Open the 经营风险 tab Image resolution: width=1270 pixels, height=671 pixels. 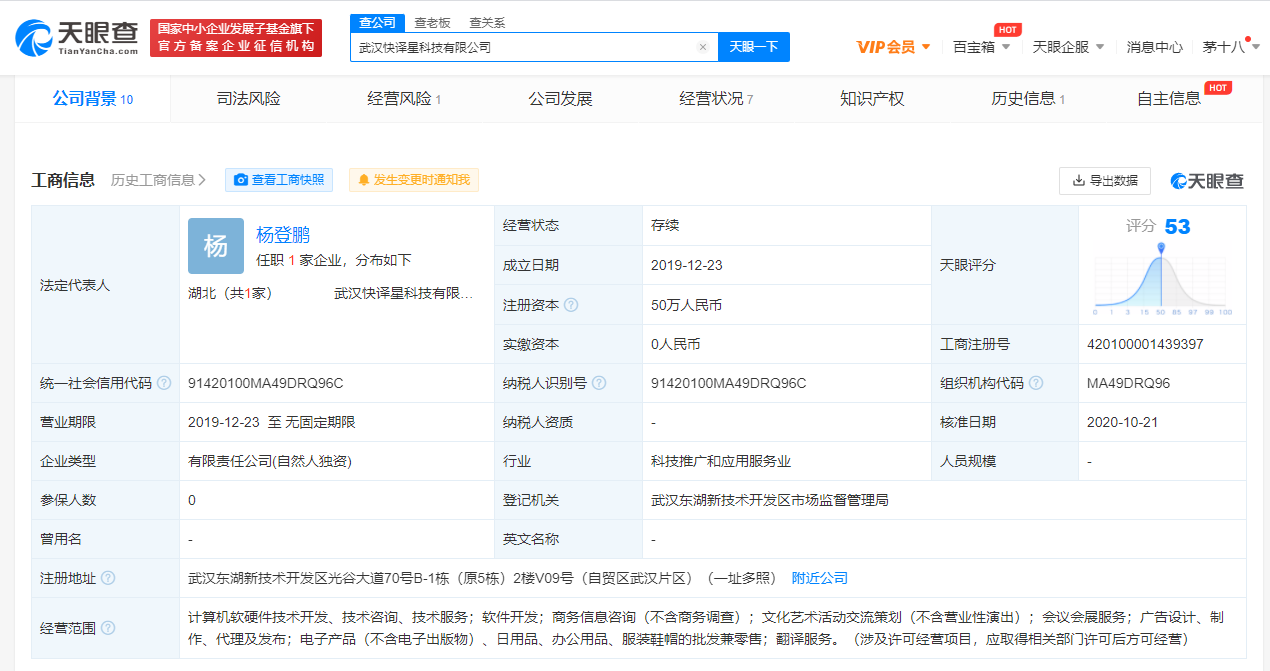click(404, 98)
